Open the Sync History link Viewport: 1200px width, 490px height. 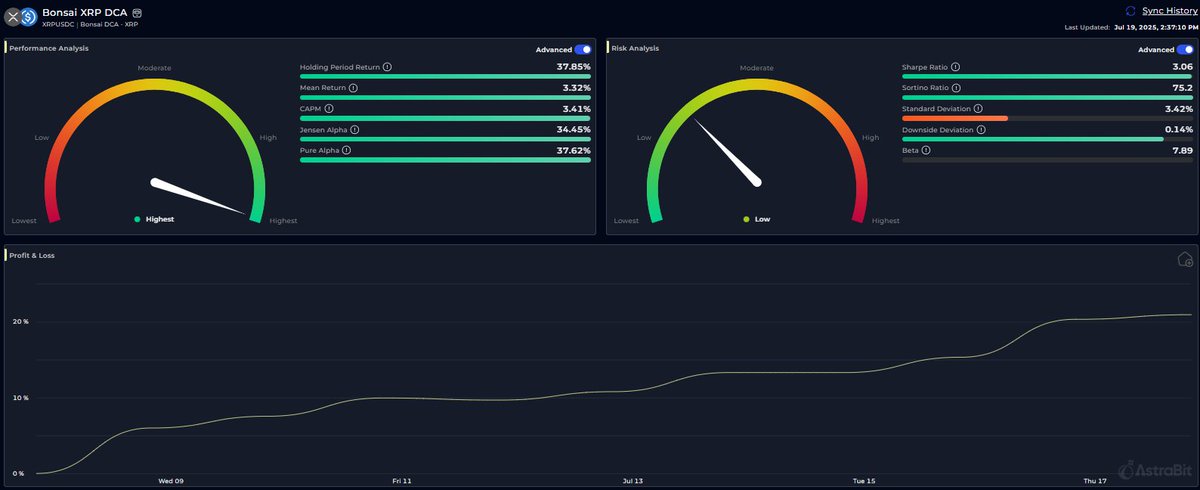(x=1168, y=10)
